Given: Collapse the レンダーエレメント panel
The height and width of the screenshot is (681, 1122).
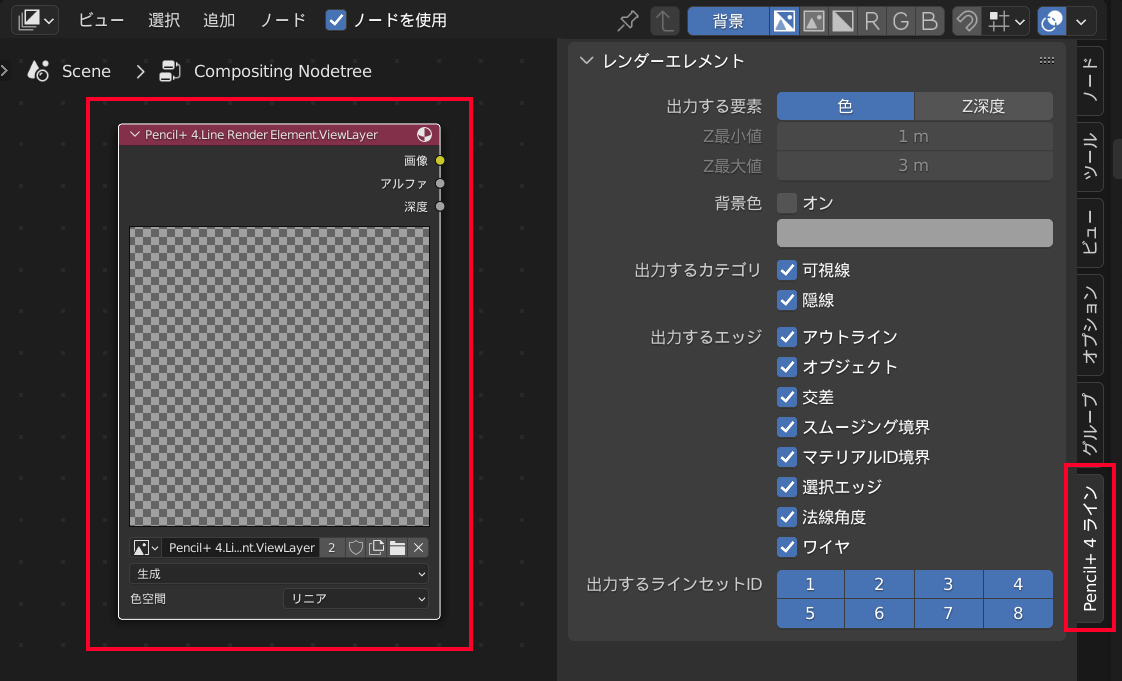Looking at the screenshot, I should [x=587, y=61].
